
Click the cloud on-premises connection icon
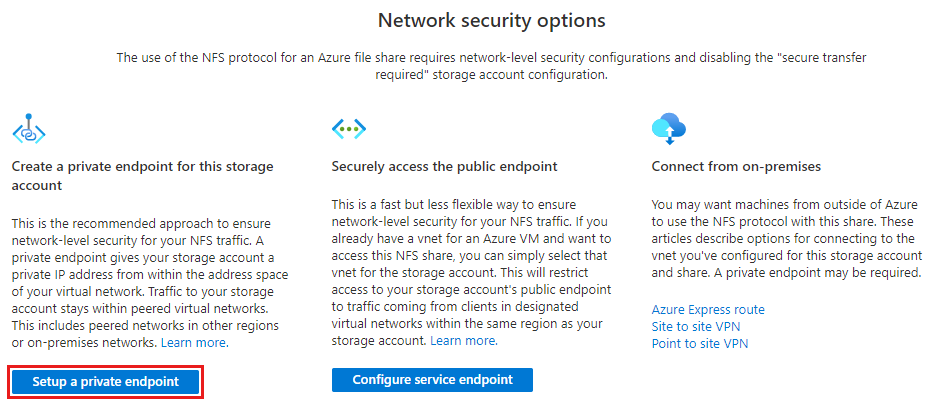coord(669,129)
